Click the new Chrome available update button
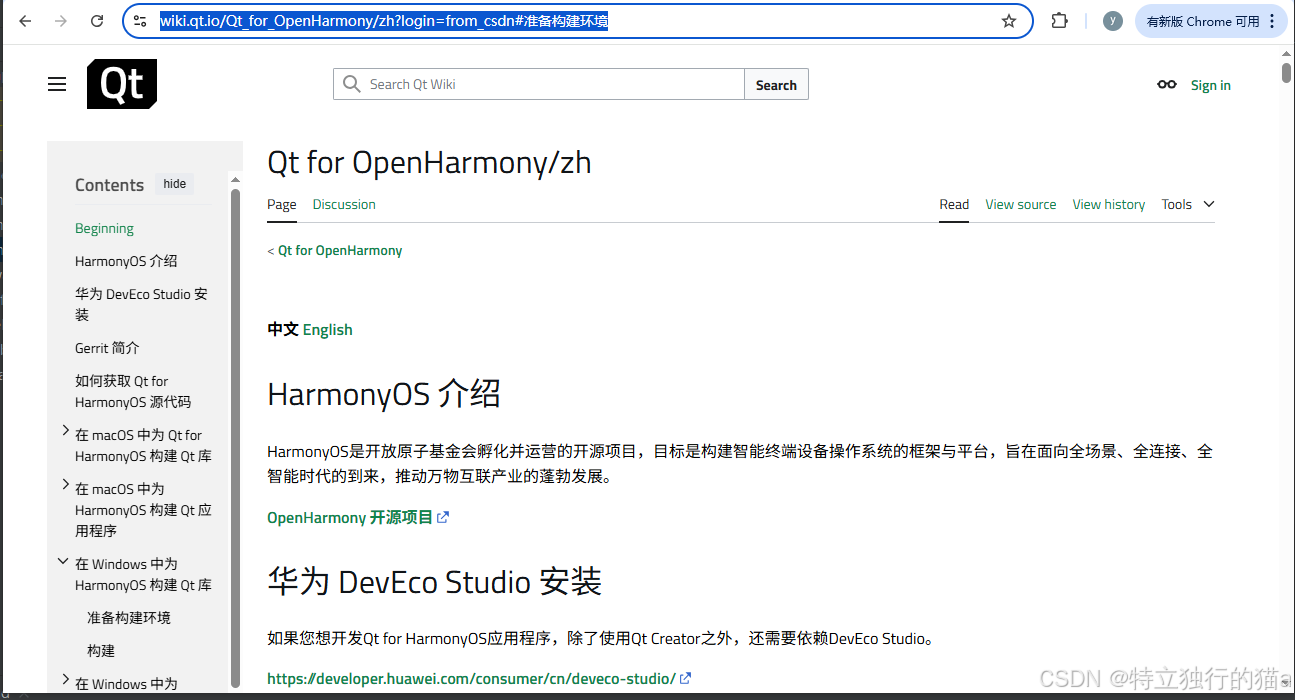Screen dimensions: 1295x700 pyautogui.click(x=1211, y=21)
